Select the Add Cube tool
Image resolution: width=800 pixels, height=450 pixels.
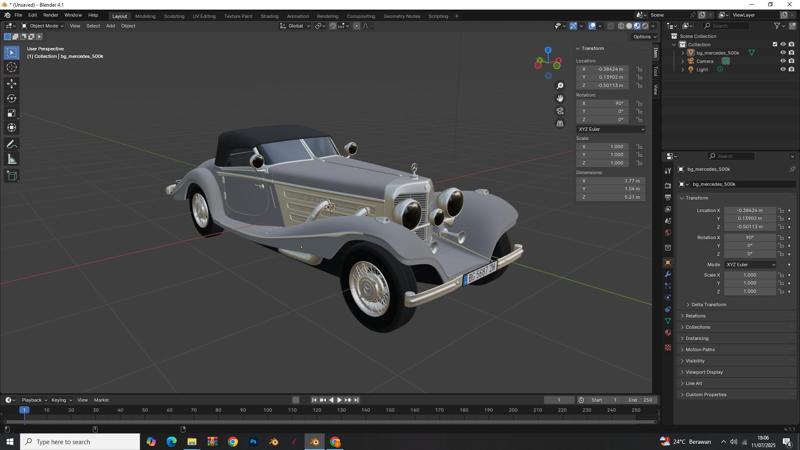[12, 176]
